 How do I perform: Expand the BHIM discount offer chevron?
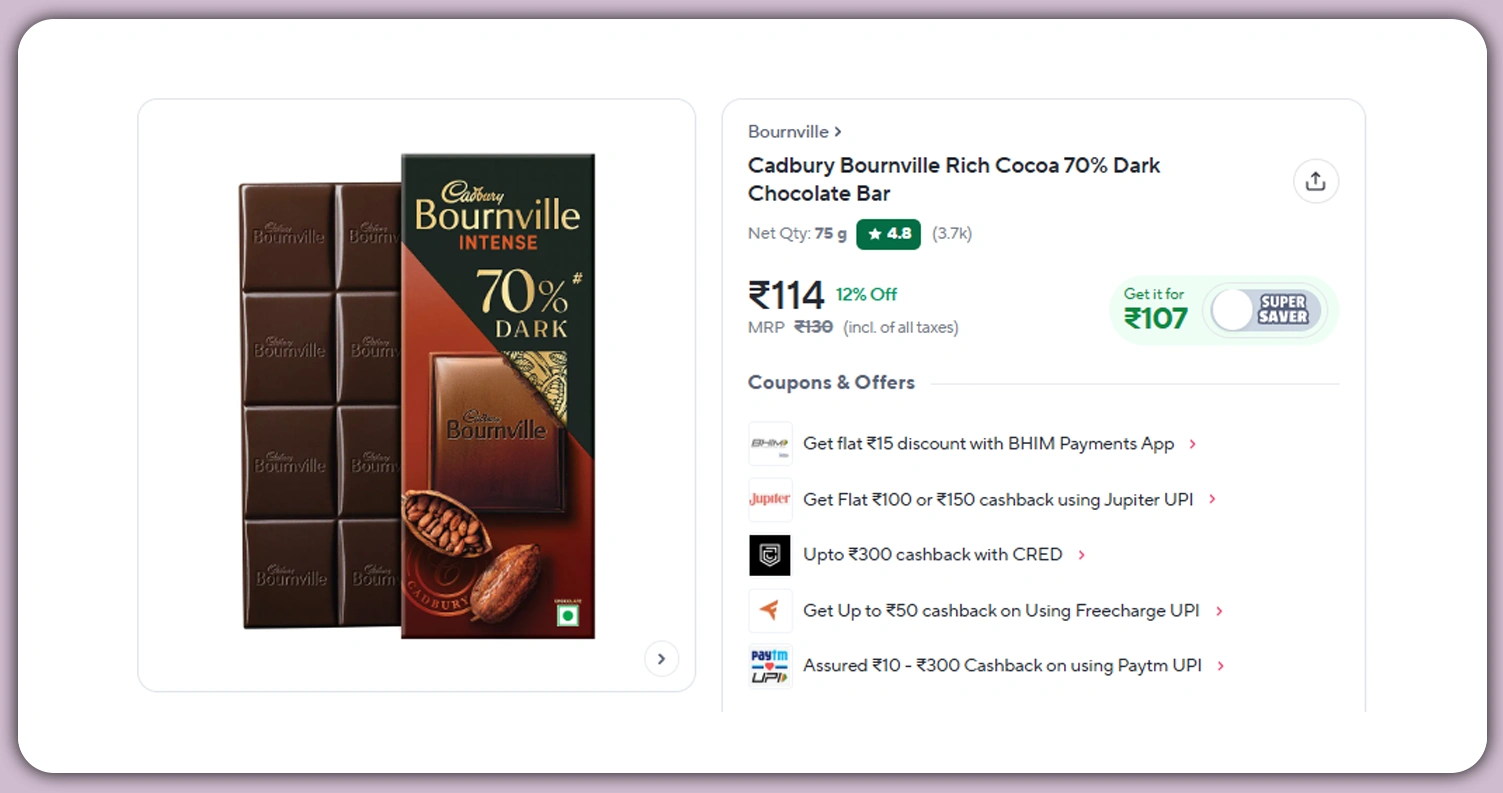[x=1192, y=444]
